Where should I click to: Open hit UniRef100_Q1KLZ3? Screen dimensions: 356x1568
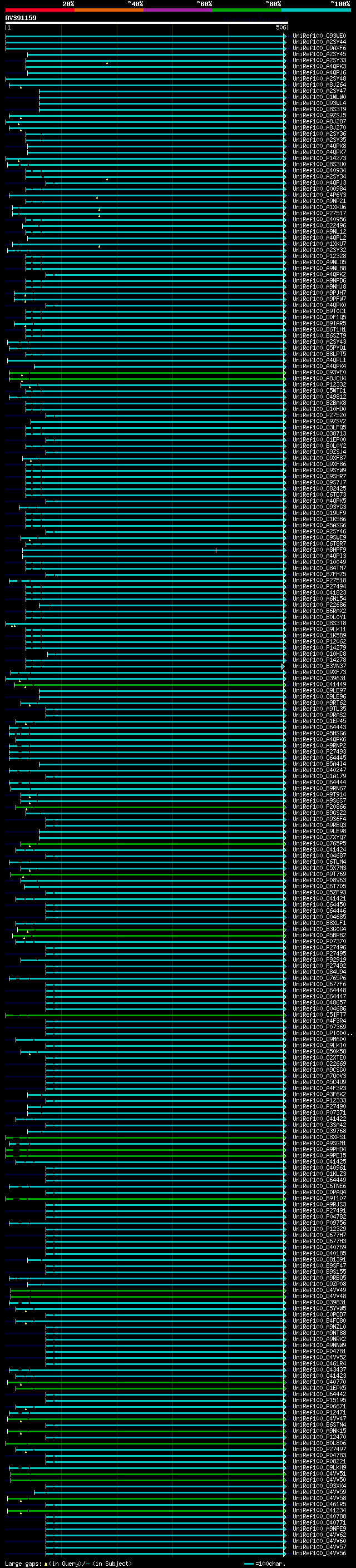(x=319, y=1174)
